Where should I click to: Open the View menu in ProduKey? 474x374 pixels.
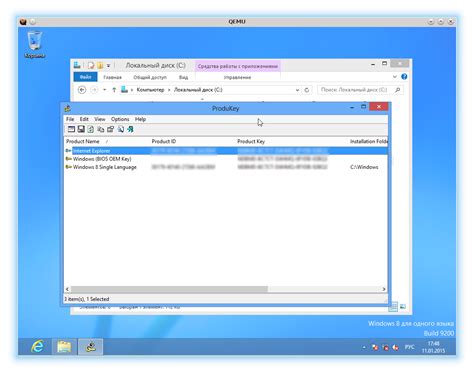100,119
